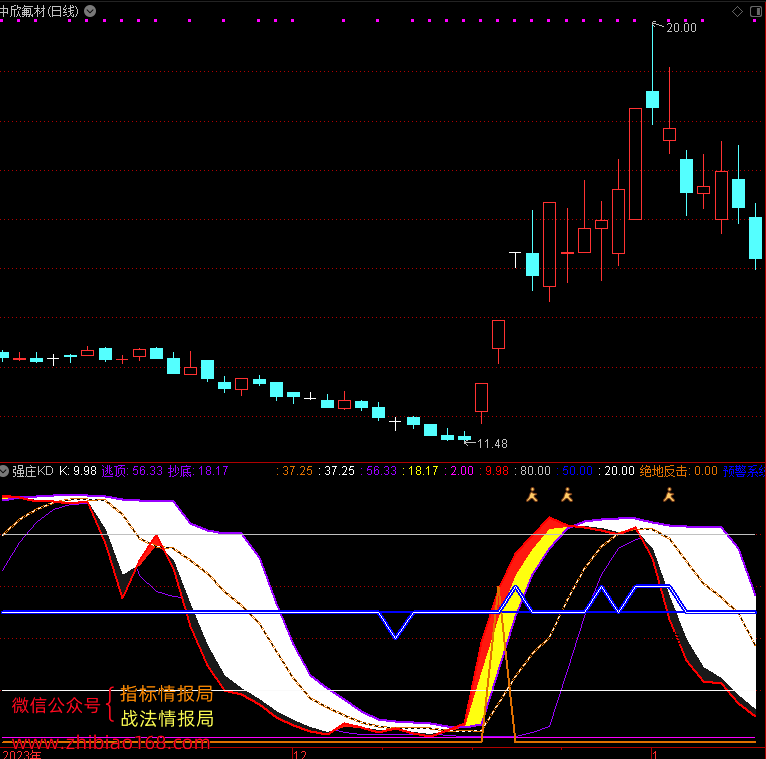766x759 pixels.
Task: Click the yellow 18.17 value
Action: 423,471
